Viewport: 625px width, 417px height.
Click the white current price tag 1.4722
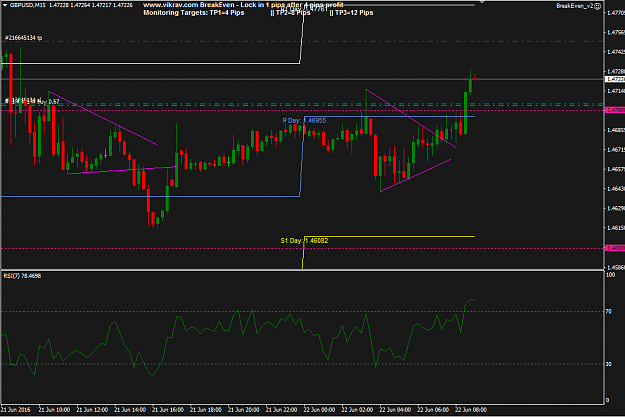pos(615,79)
